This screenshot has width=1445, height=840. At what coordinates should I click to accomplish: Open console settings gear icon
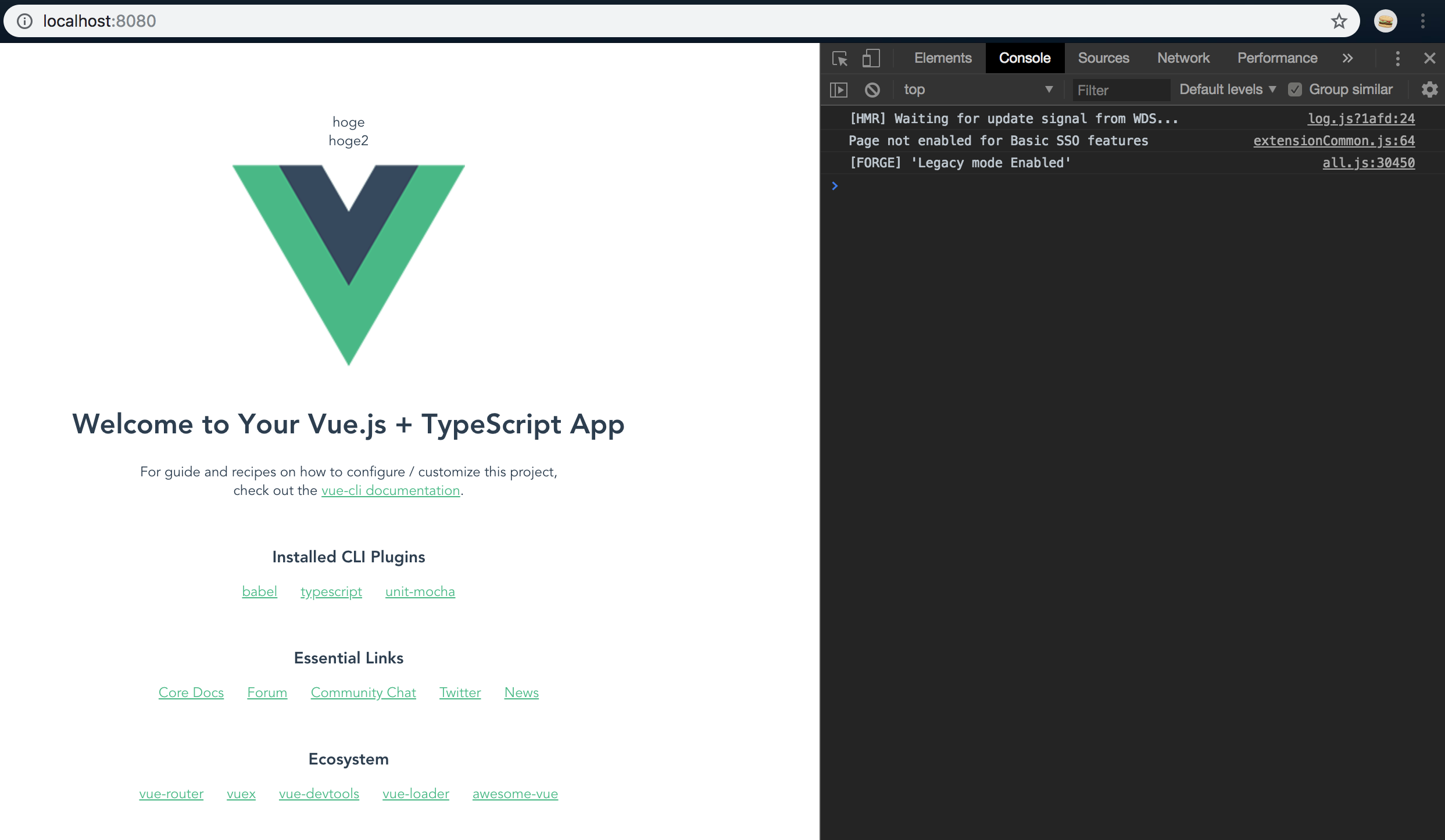[x=1429, y=89]
